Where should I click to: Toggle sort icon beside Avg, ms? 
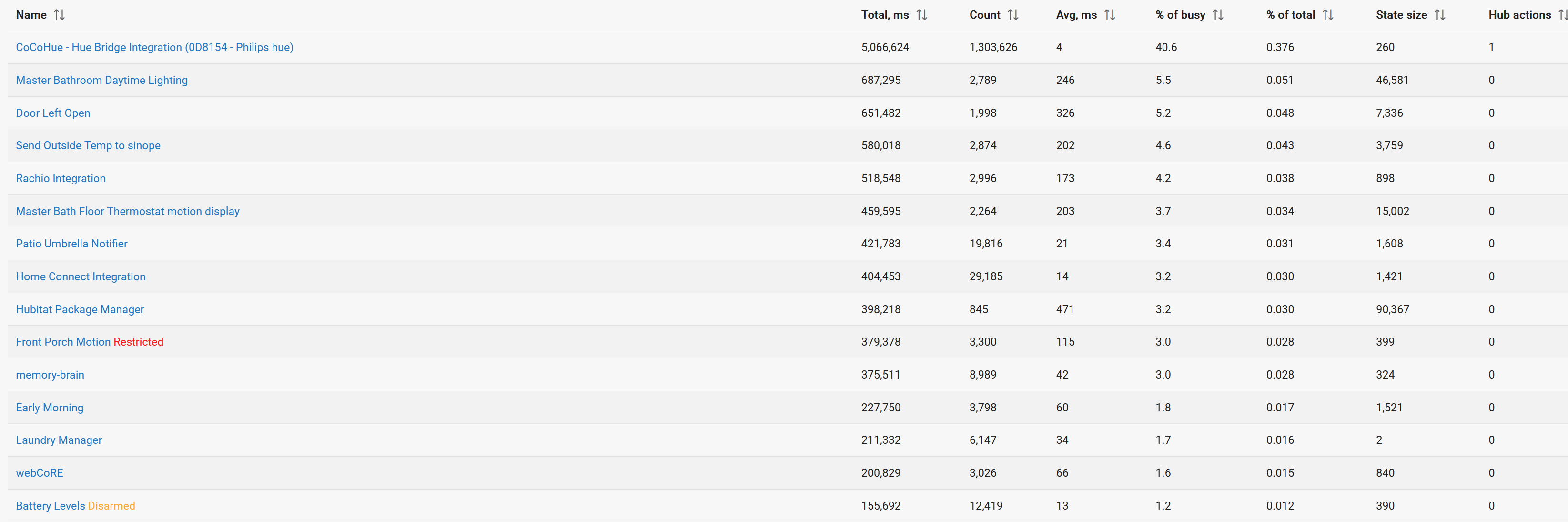click(x=1110, y=15)
